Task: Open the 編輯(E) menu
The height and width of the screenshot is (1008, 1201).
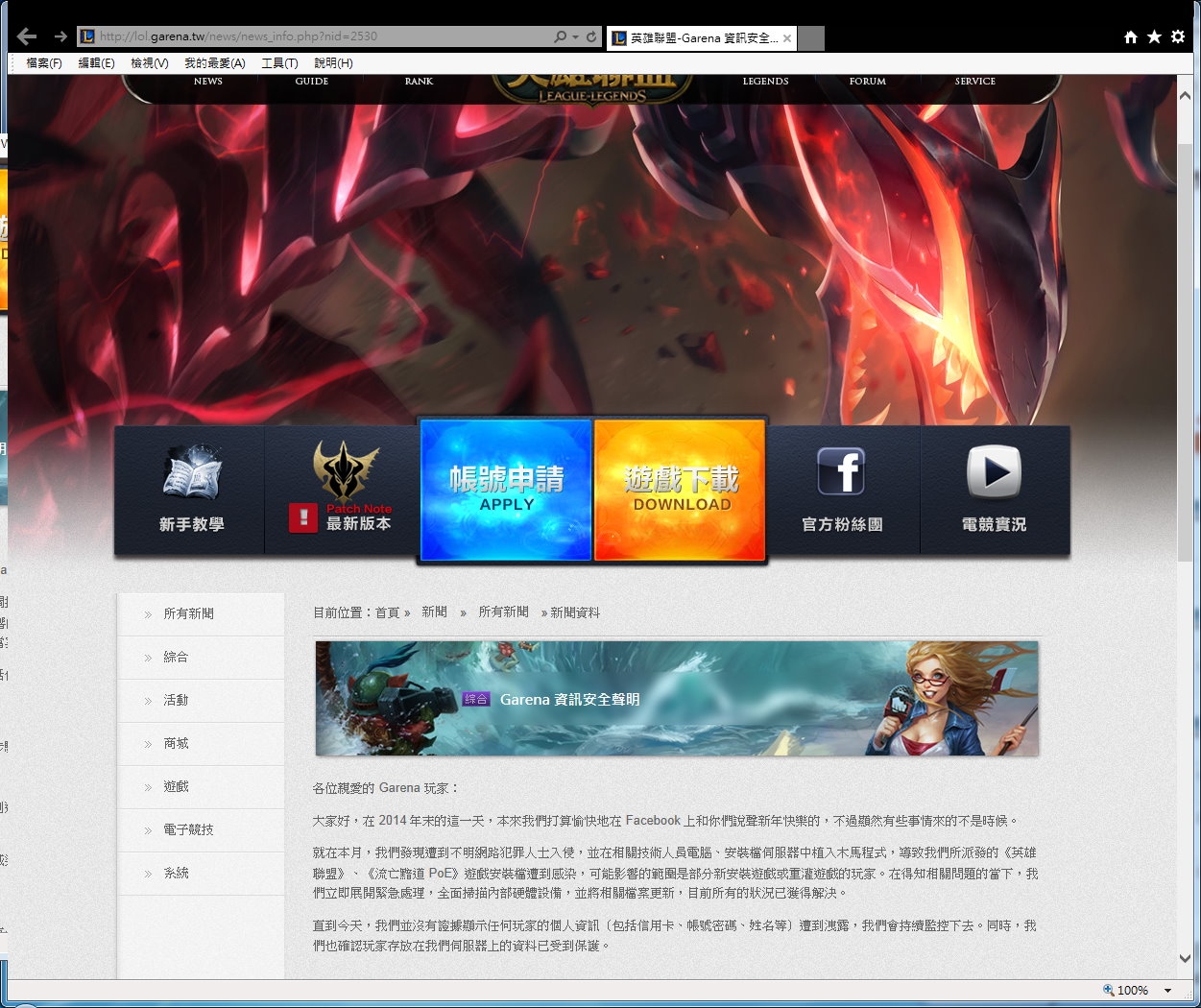Action: click(96, 63)
